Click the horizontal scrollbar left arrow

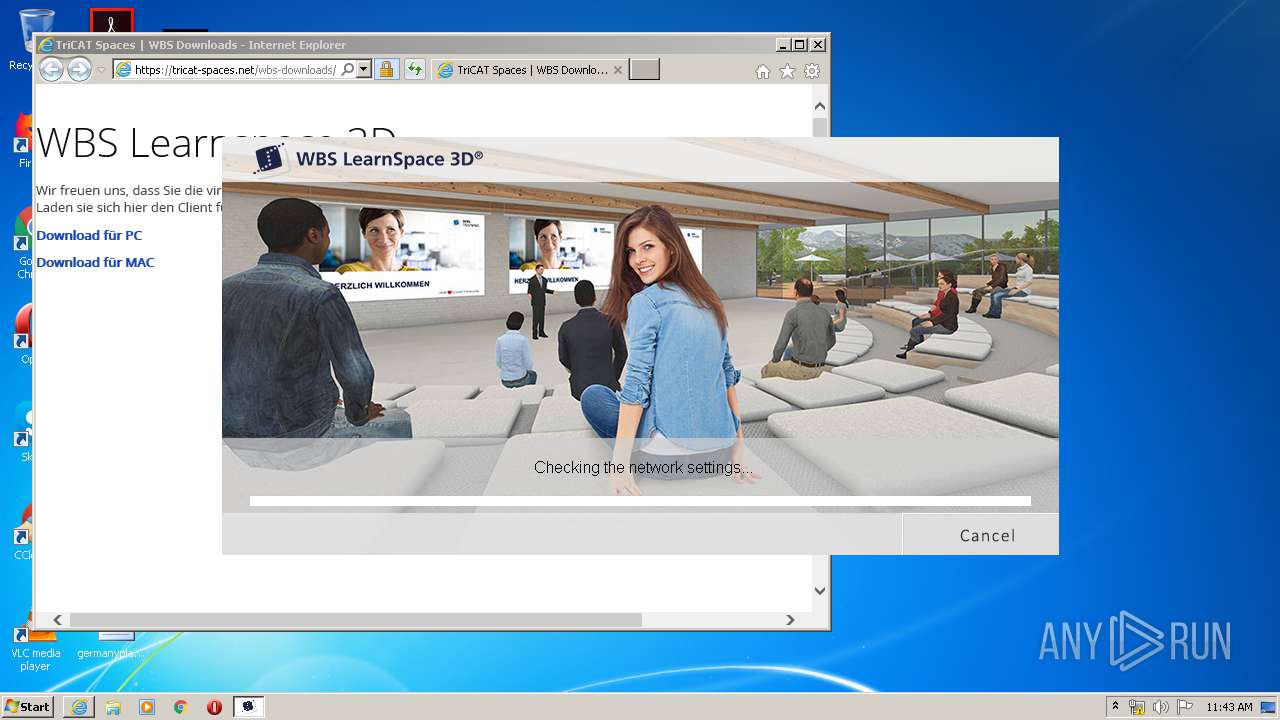(x=58, y=620)
